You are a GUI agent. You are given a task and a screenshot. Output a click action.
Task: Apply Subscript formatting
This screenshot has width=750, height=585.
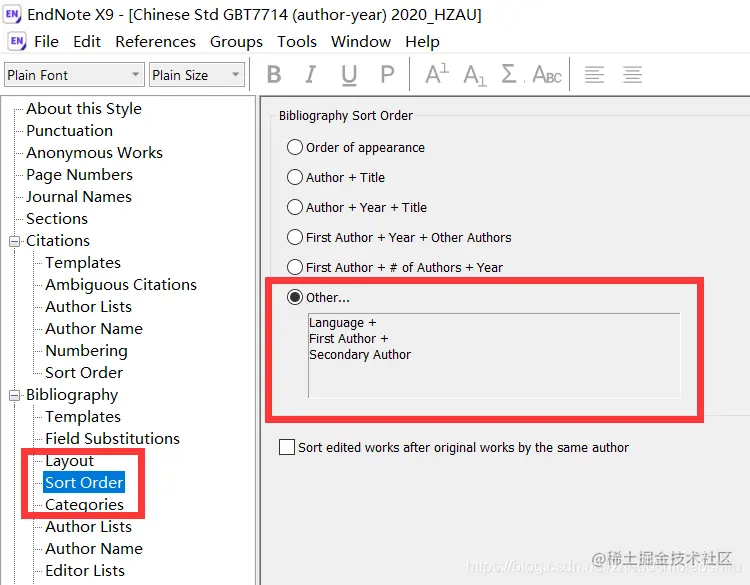coord(474,75)
